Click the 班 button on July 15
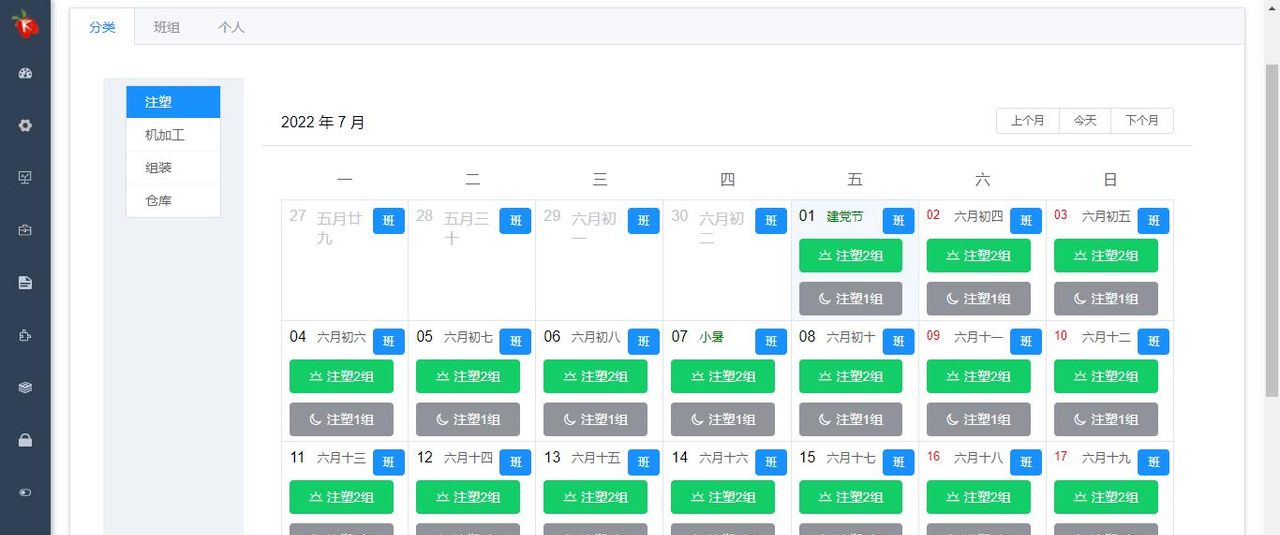The height and width of the screenshot is (535, 1280). (899, 462)
